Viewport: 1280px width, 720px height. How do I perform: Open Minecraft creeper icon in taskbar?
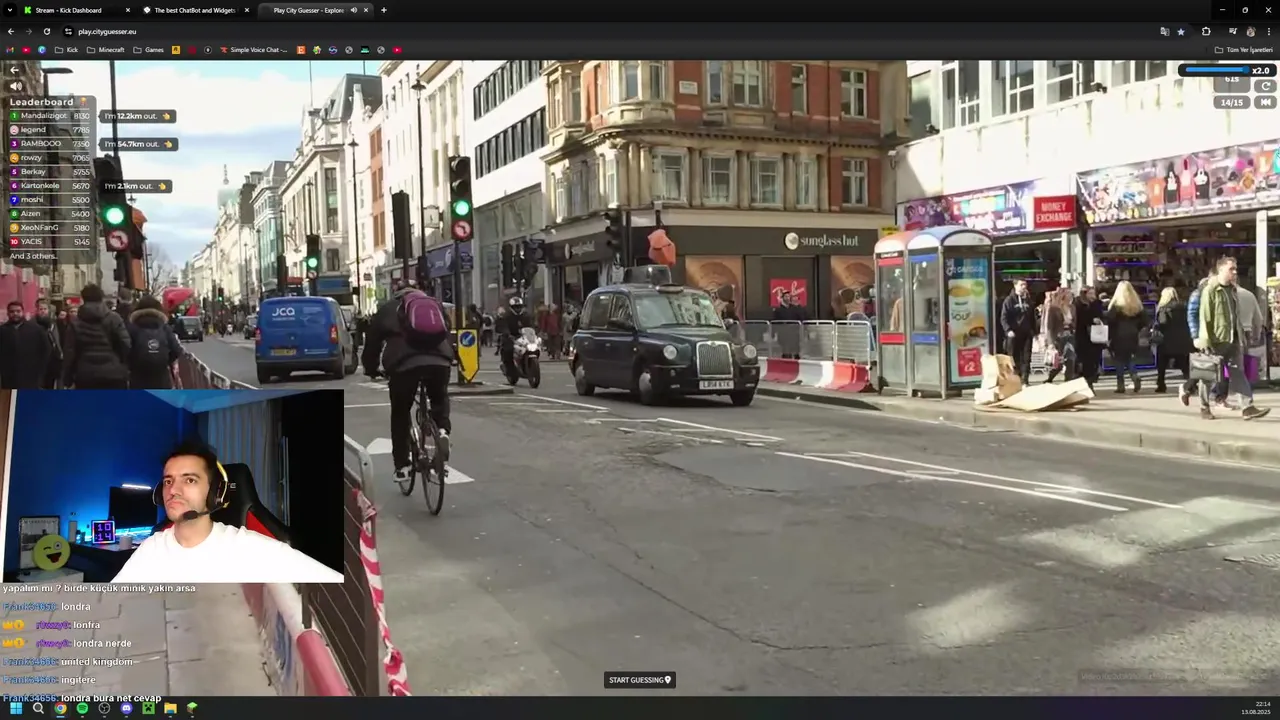coord(148,708)
